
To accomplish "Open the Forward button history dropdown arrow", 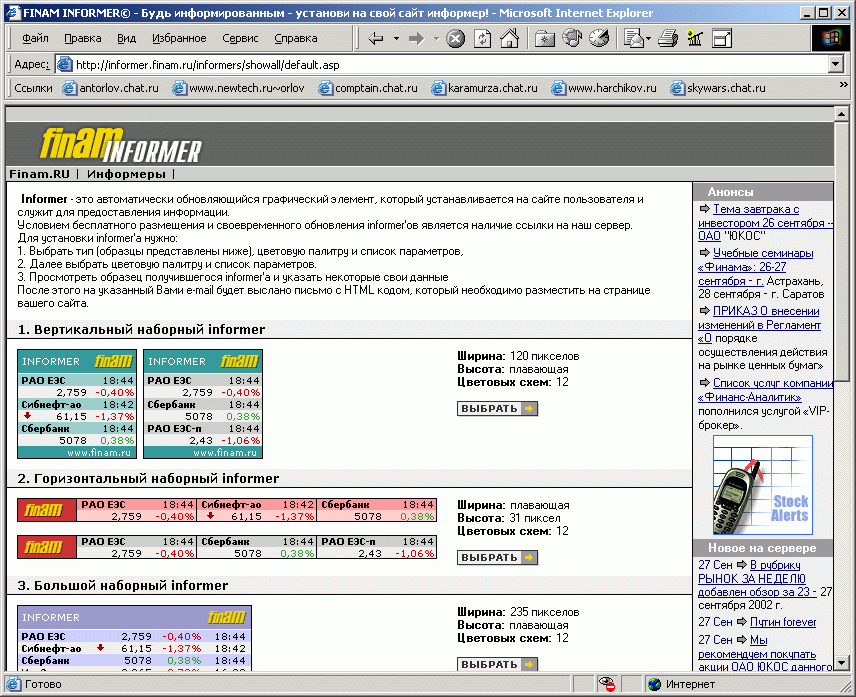I will coord(436,39).
